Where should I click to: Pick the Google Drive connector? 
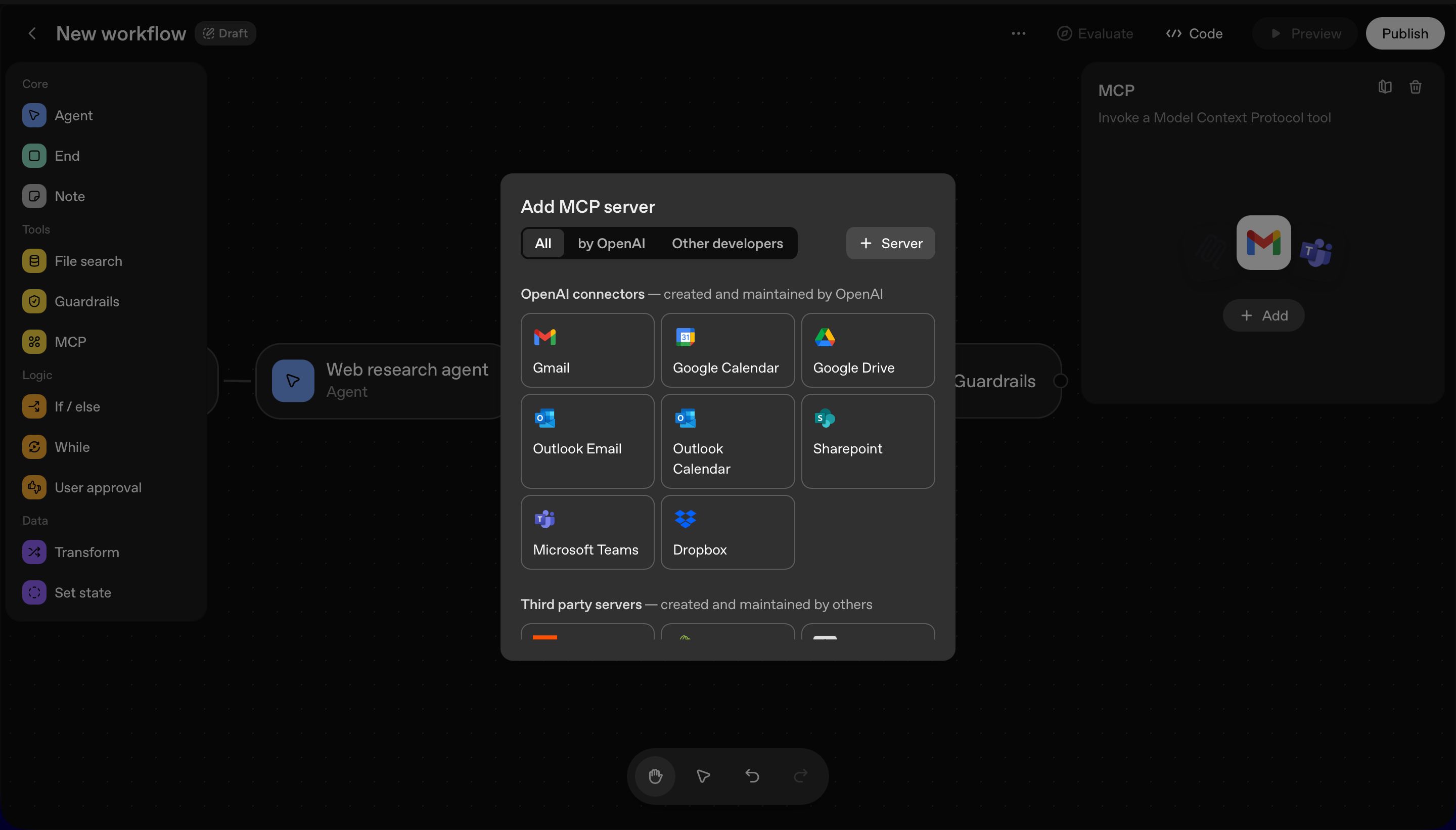click(x=867, y=350)
